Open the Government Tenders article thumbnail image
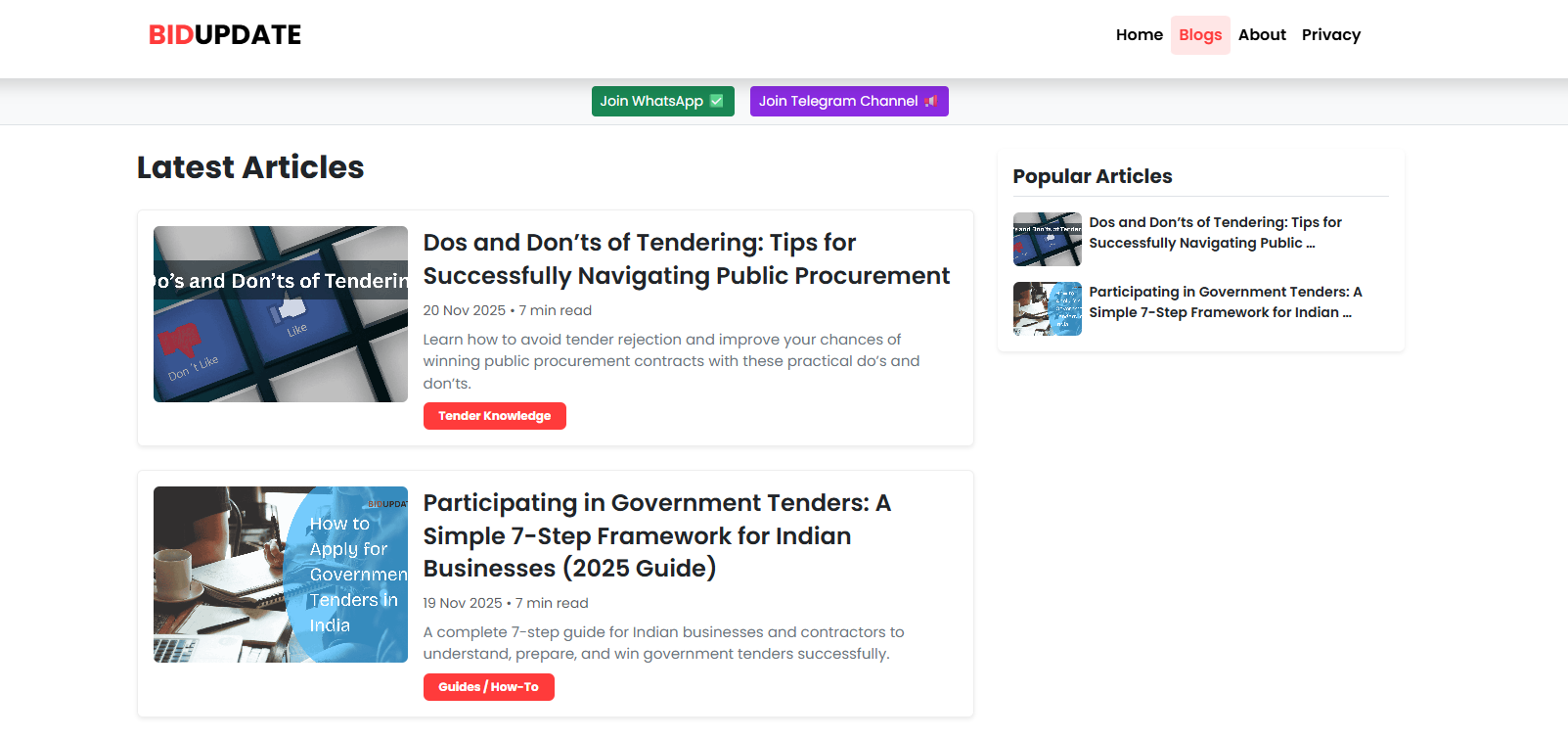1568x738 pixels. click(281, 575)
